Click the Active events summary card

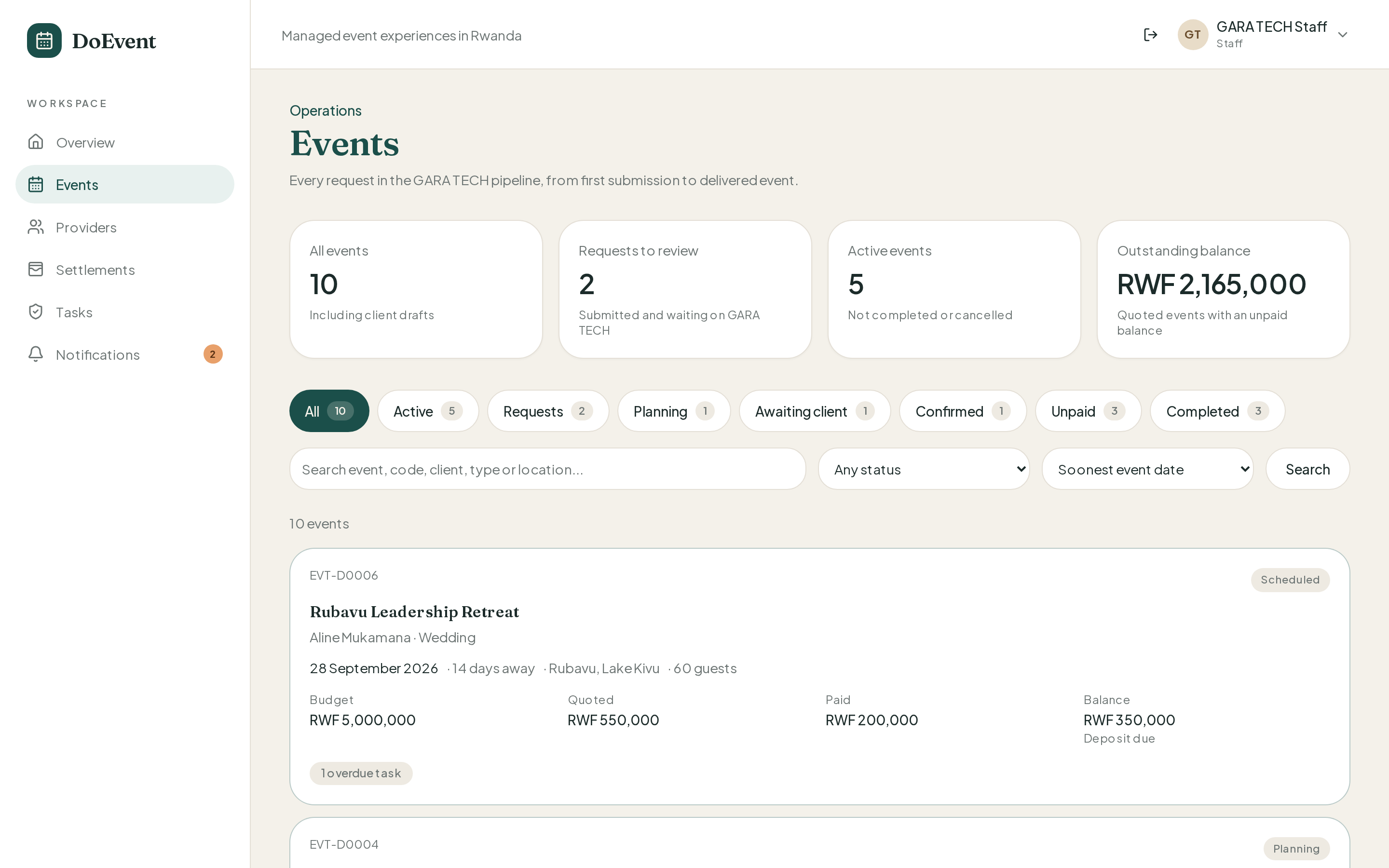click(954, 289)
